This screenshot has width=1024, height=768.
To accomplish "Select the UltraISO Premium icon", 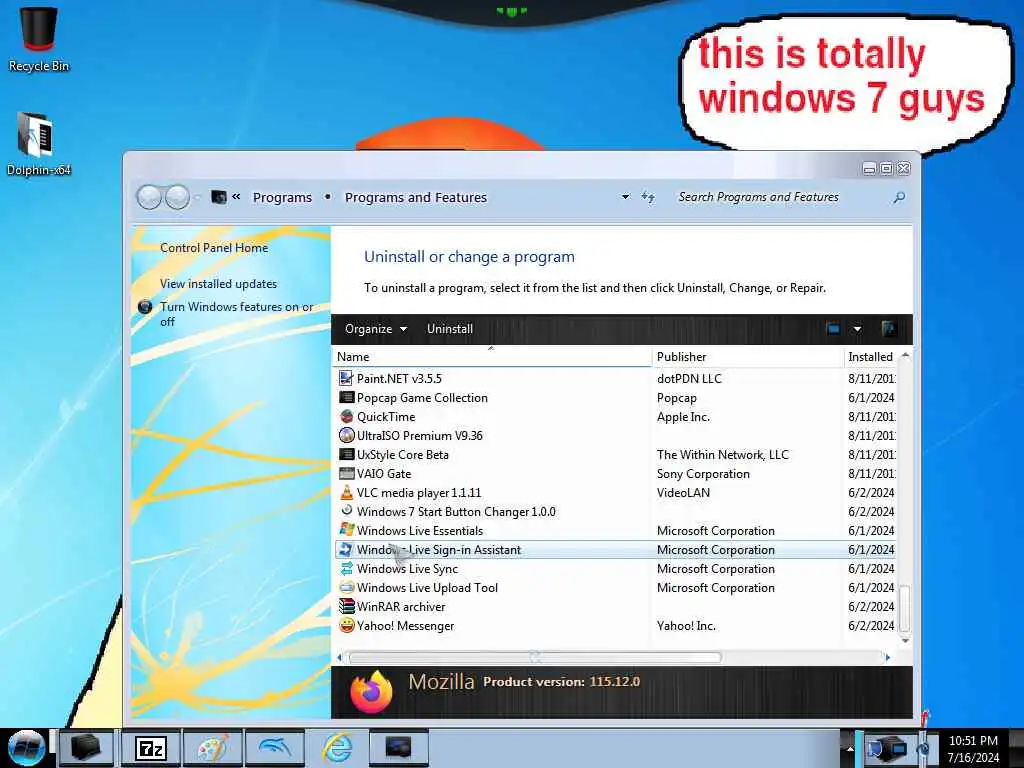I will pos(346,435).
